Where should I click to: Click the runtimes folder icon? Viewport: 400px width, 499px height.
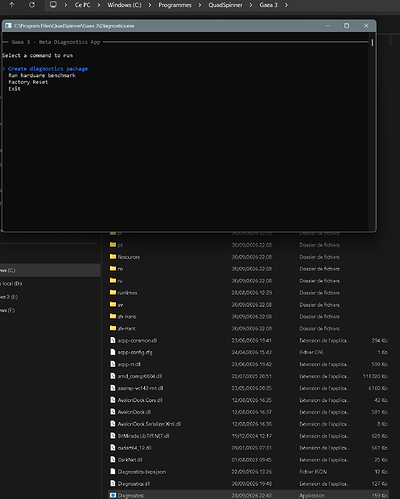(x=113, y=292)
